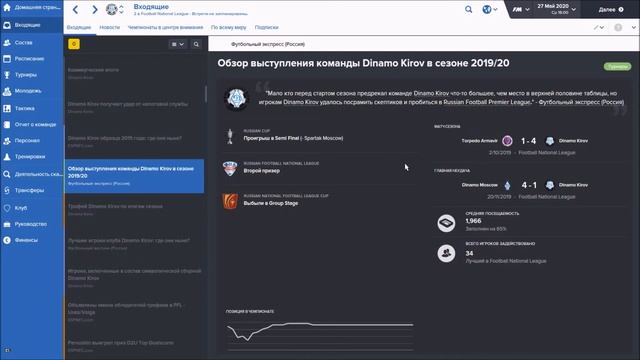Click the yellow inbox filter icon
The image size is (640, 360).
point(74,44)
